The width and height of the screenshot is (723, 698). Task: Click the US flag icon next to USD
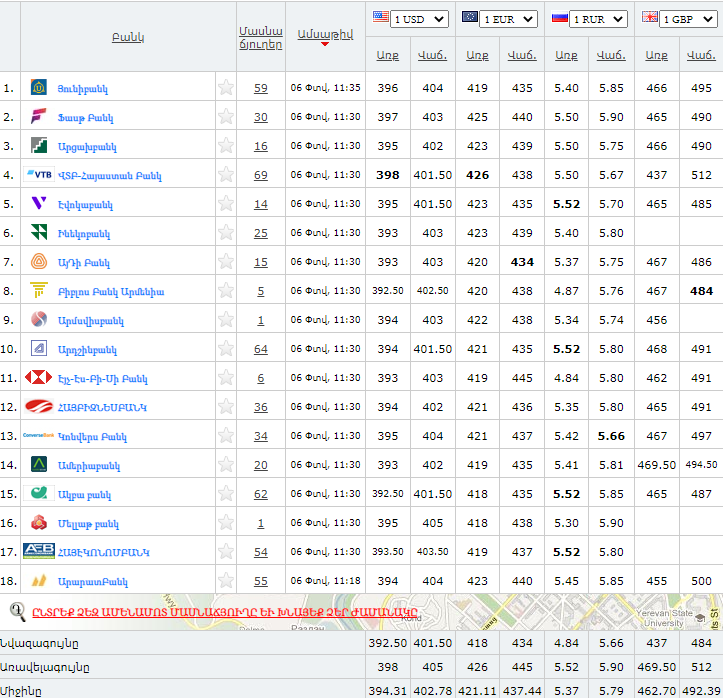pyautogui.click(x=380, y=17)
